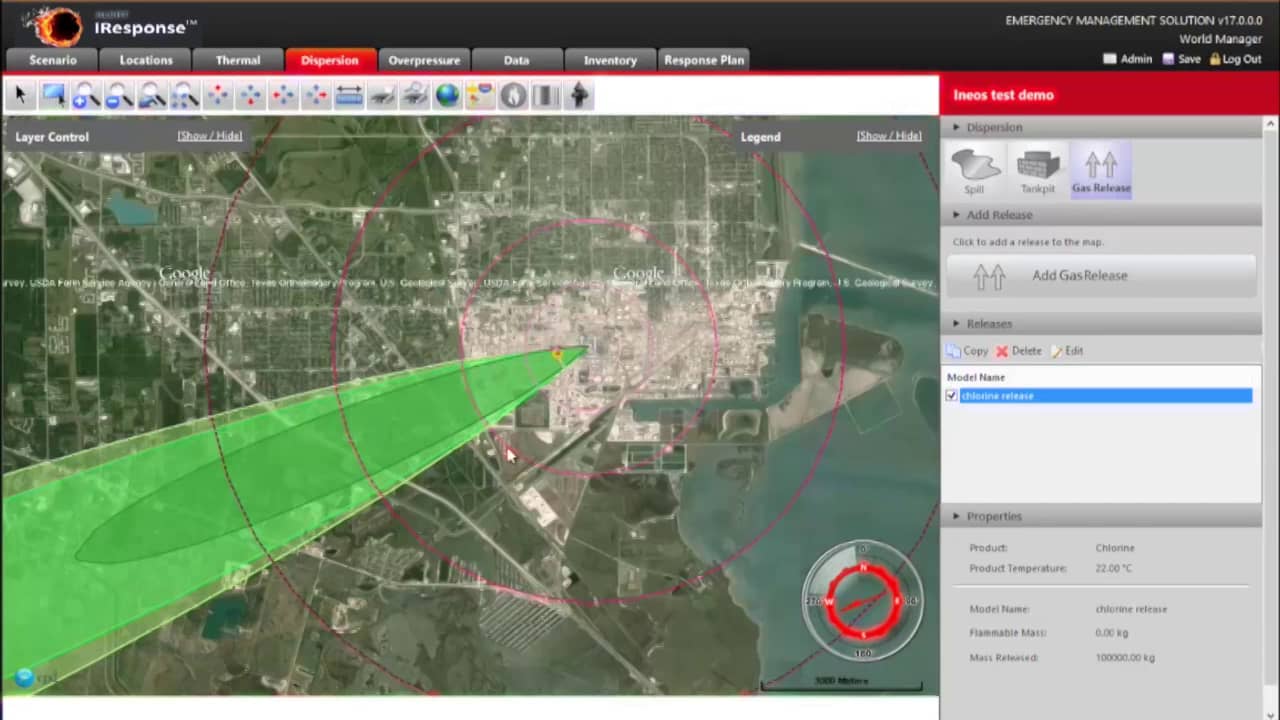Screen dimensions: 1280x720
Task: Click the zoom out magnifier tool
Action: tap(119, 95)
